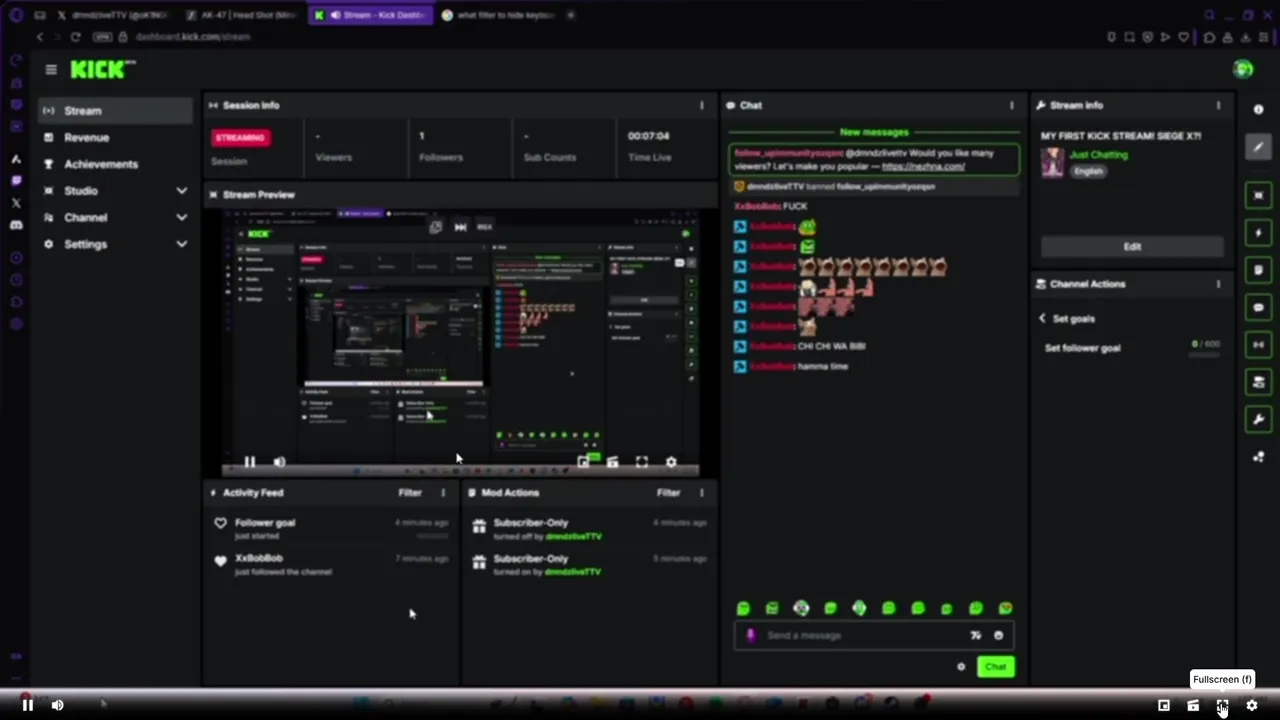
Task: Switch video player to theater mode
Action: click(1193, 705)
